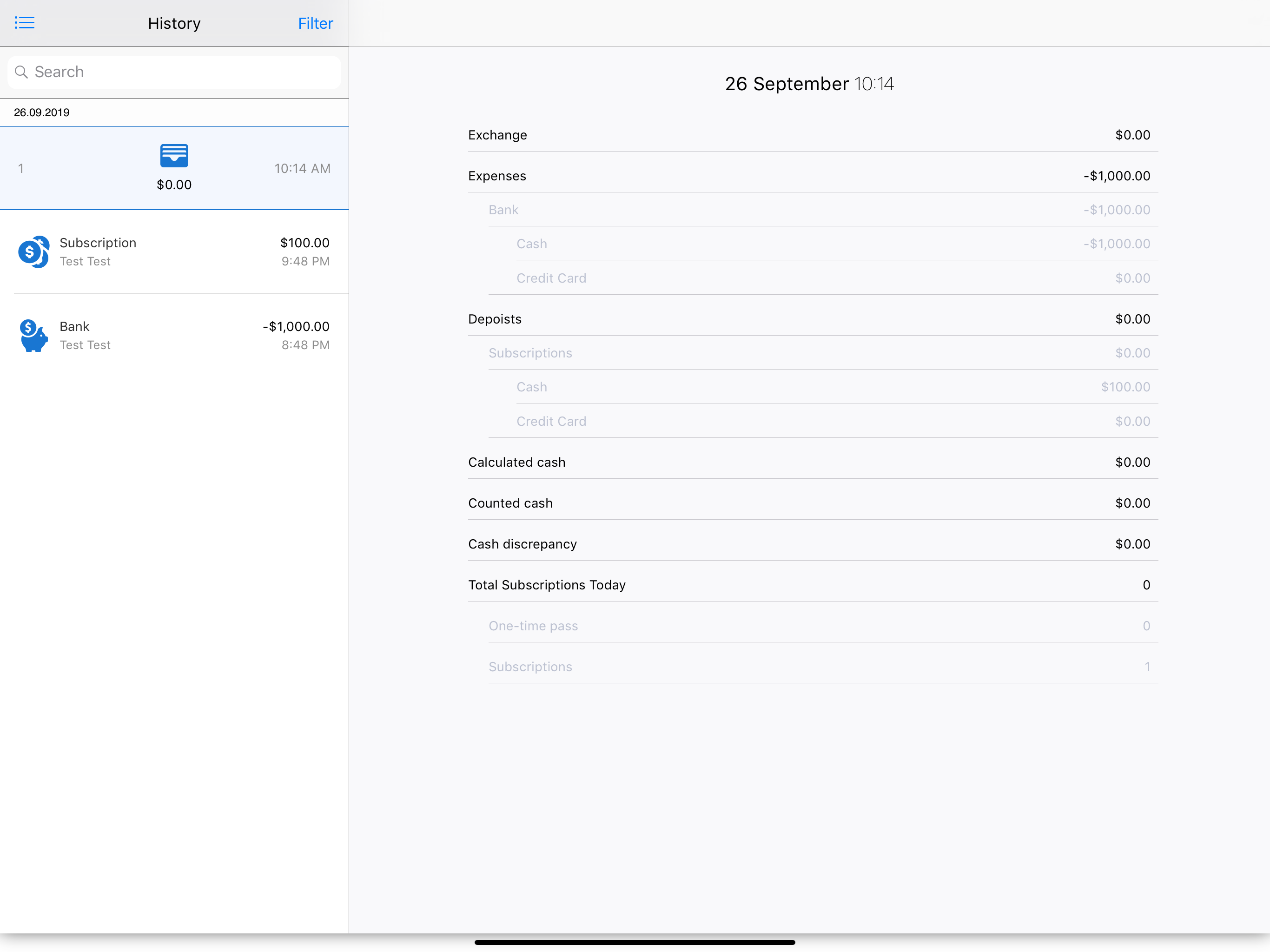Image resolution: width=1270 pixels, height=952 pixels.
Task: Select the 10:14 AM shift entry
Action: click(x=174, y=168)
